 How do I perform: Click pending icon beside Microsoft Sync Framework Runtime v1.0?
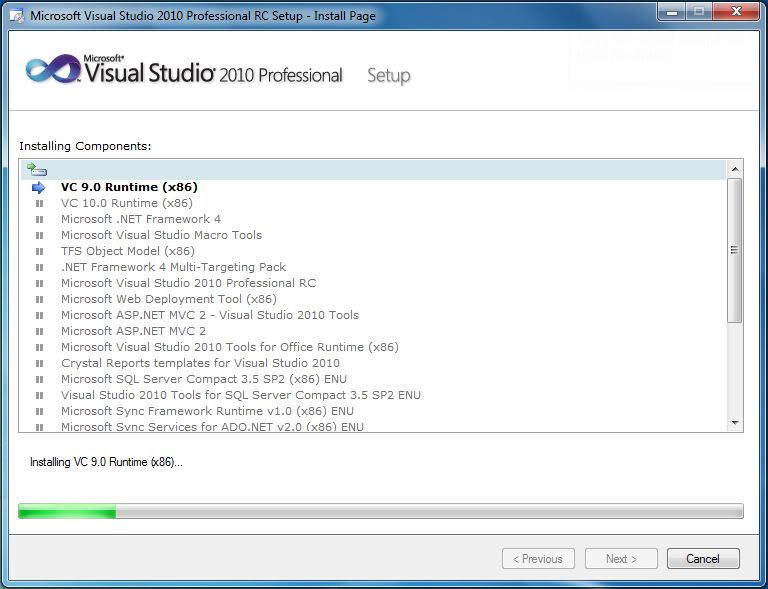40,411
